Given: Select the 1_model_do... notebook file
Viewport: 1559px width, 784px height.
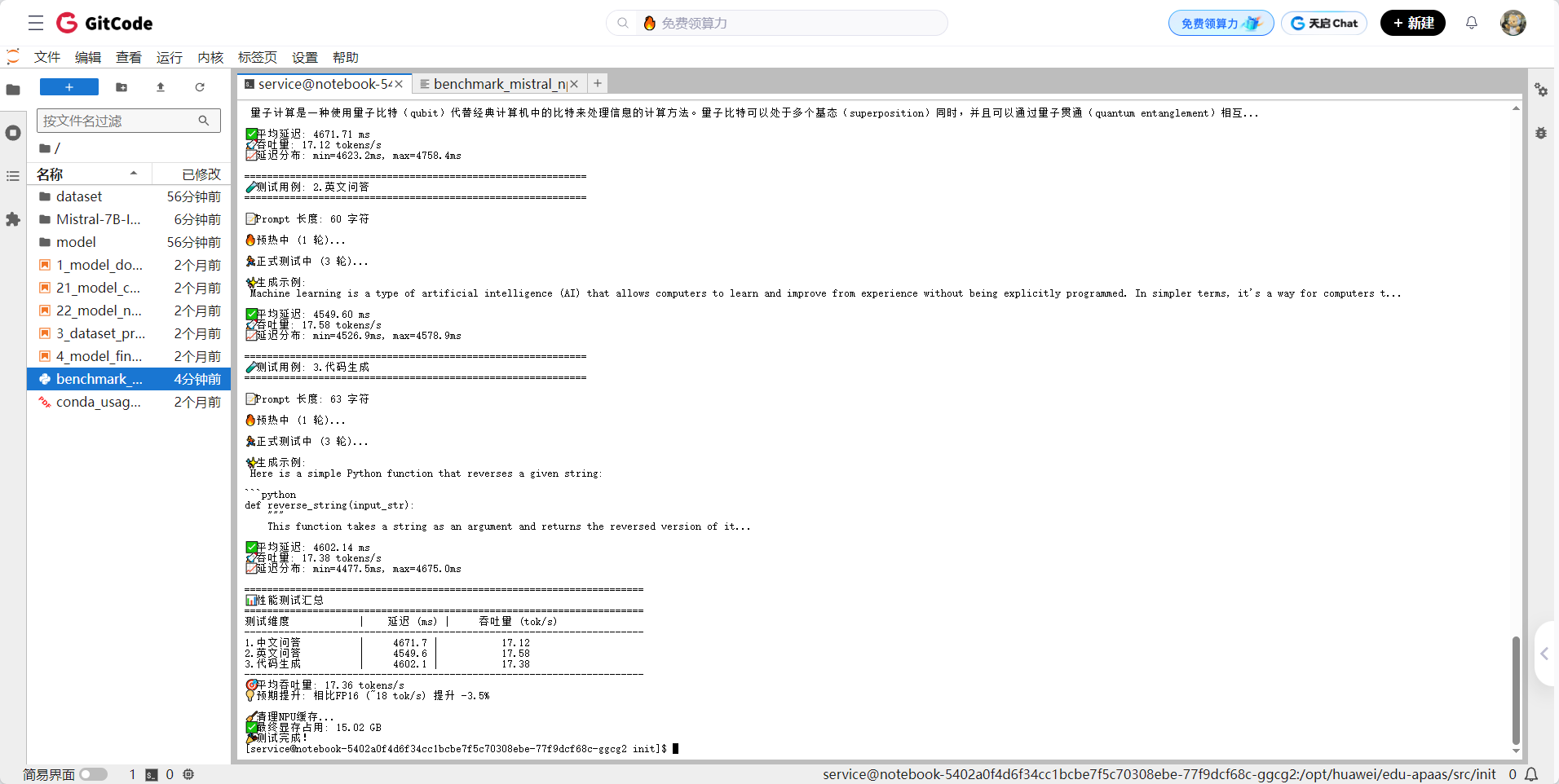Looking at the screenshot, I should 130,265.
